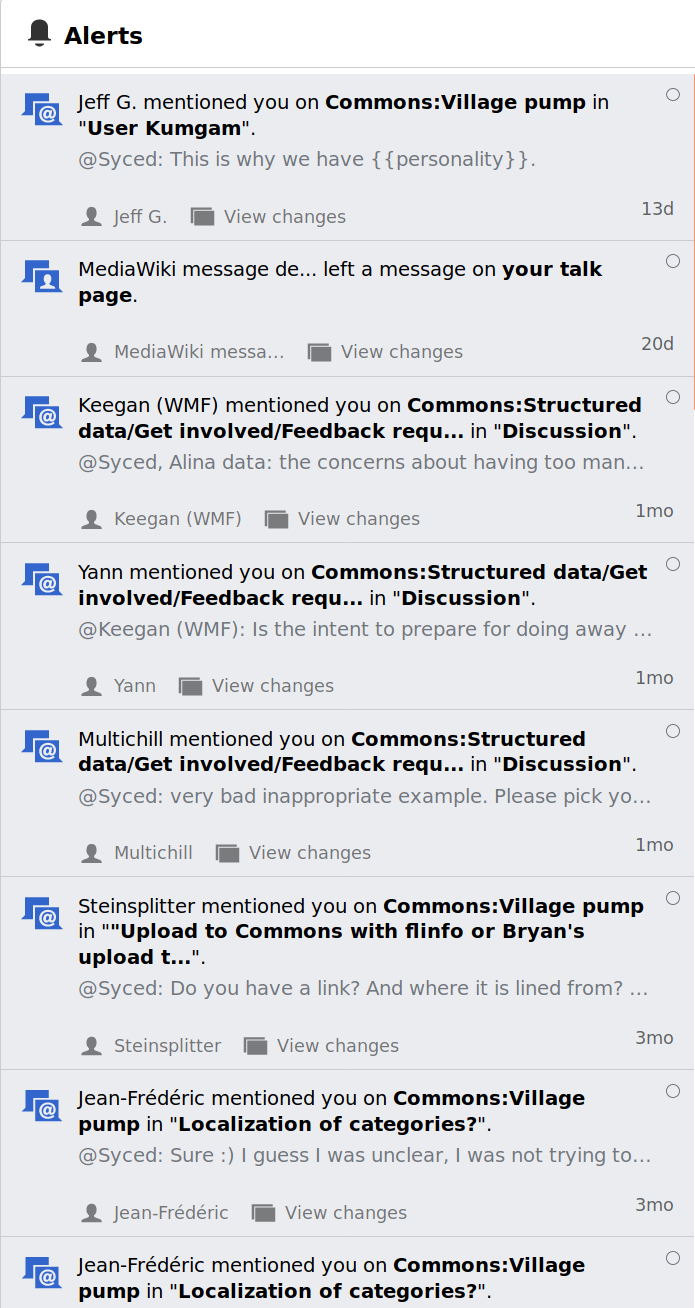Mark Yann's mention notification as read
The height and width of the screenshot is (1308, 695).
(x=673, y=563)
